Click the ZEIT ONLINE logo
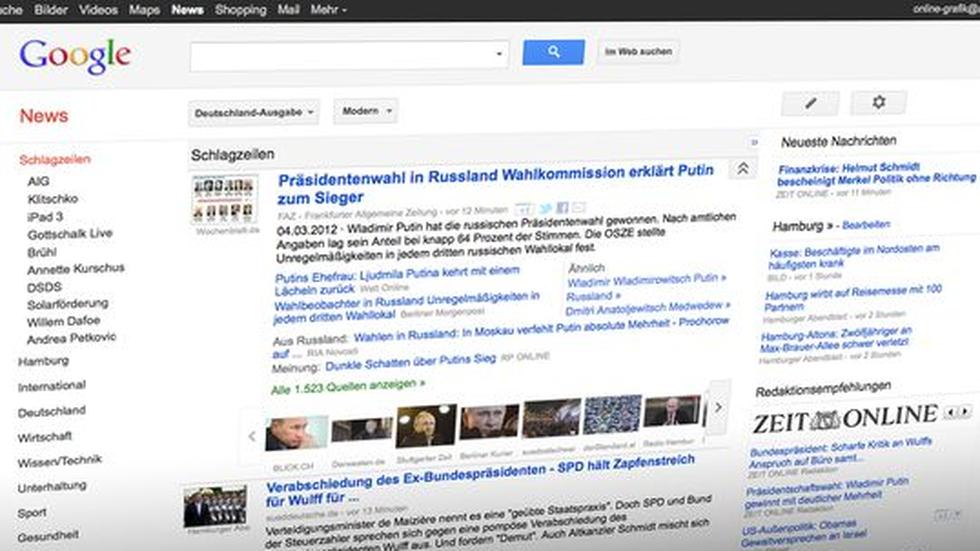The height and width of the screenshot is (551, 980). [x=845, y=419]
